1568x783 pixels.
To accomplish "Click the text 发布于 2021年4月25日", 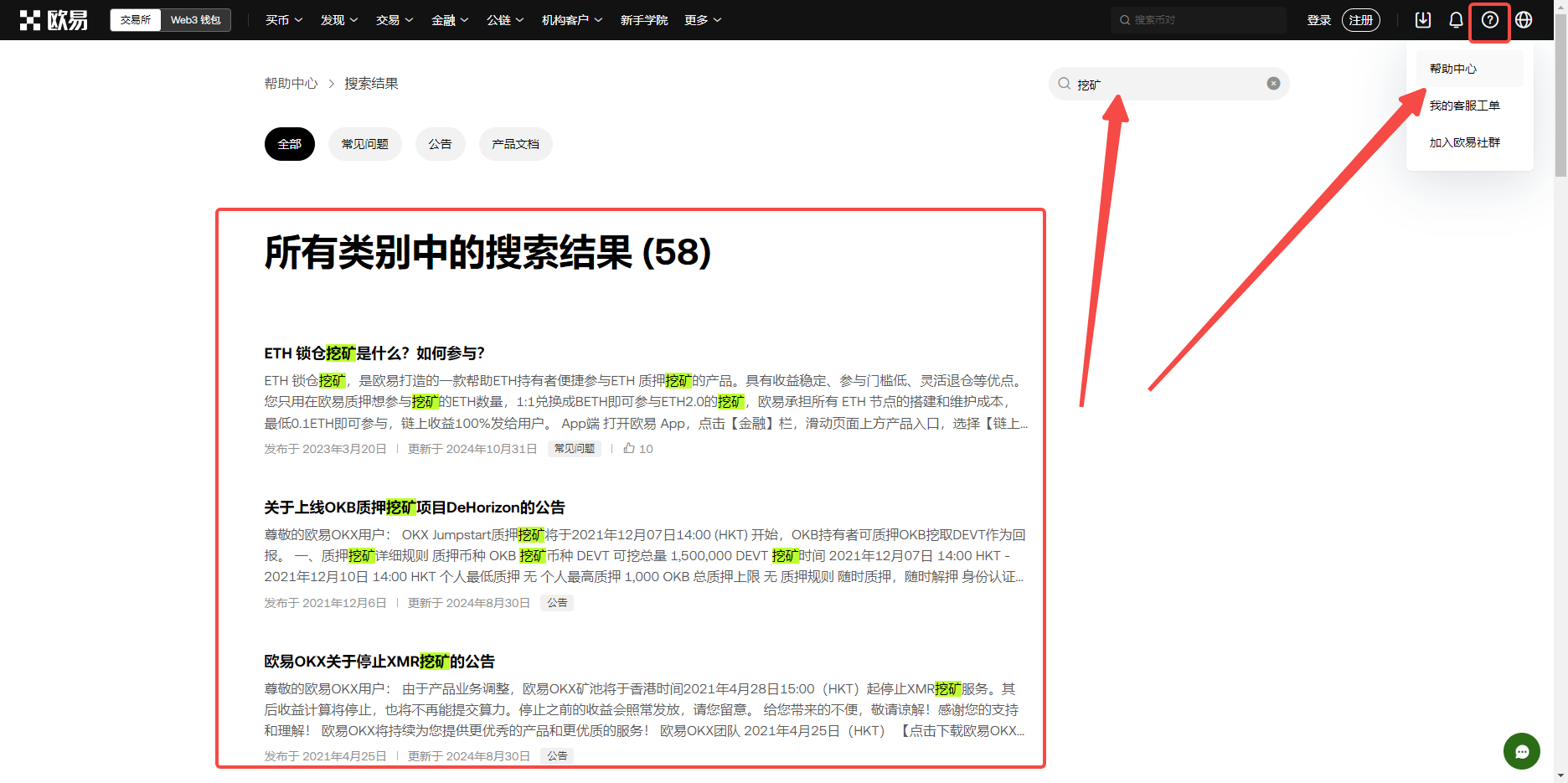I will point(325,756).
